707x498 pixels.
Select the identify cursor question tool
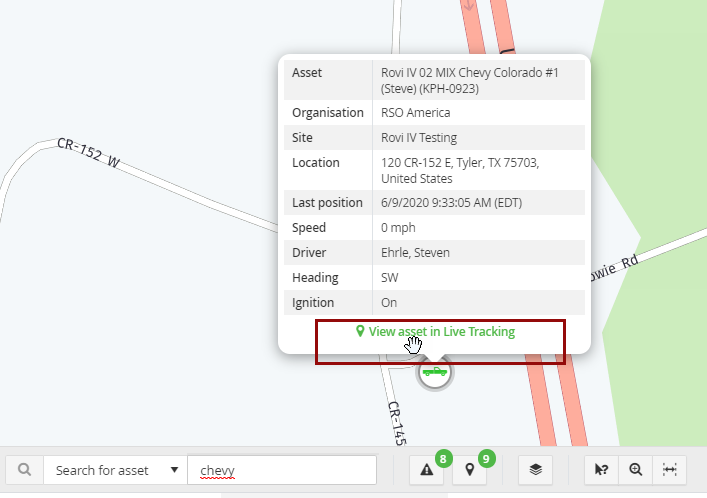pos(601,470)
